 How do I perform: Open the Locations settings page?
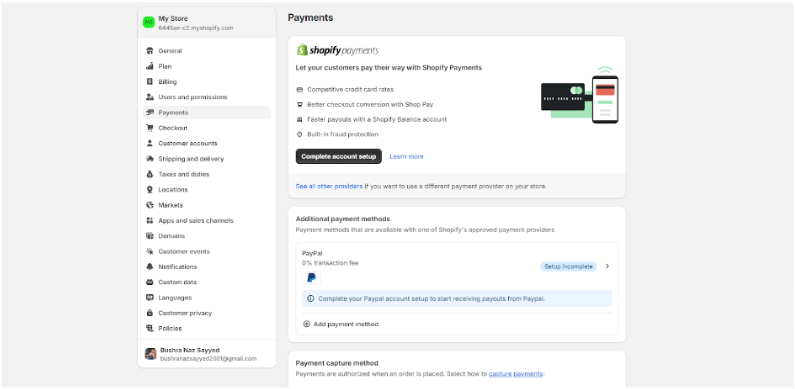pyautogui.click(x=207, y=190)
